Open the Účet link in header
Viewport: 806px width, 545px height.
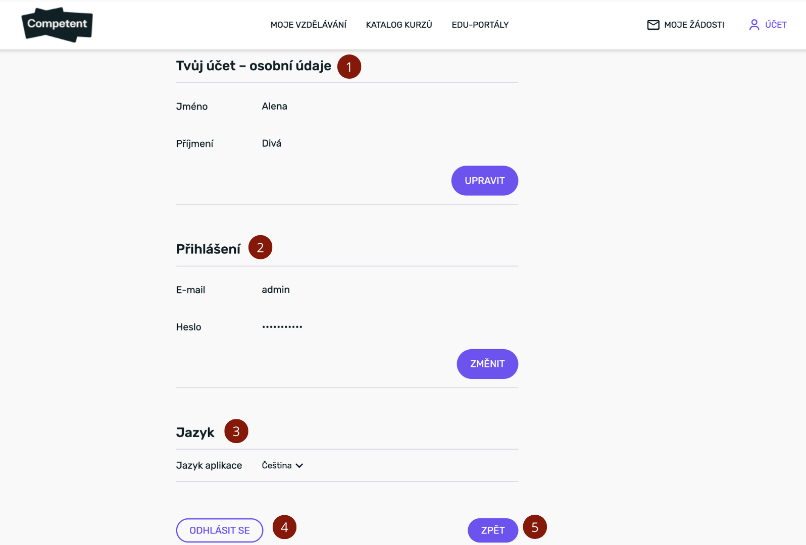775,25
